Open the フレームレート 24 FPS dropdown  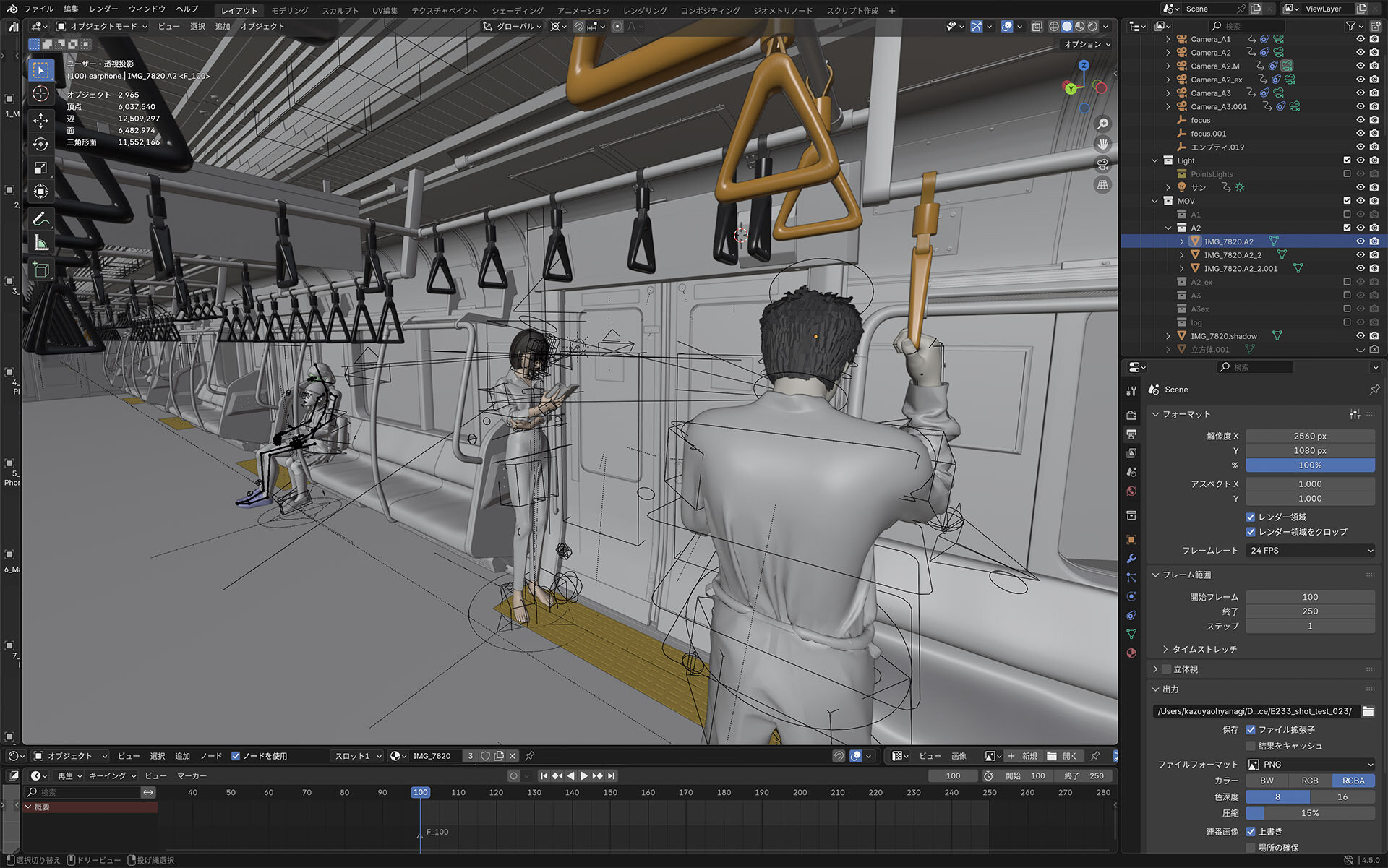1311,551
